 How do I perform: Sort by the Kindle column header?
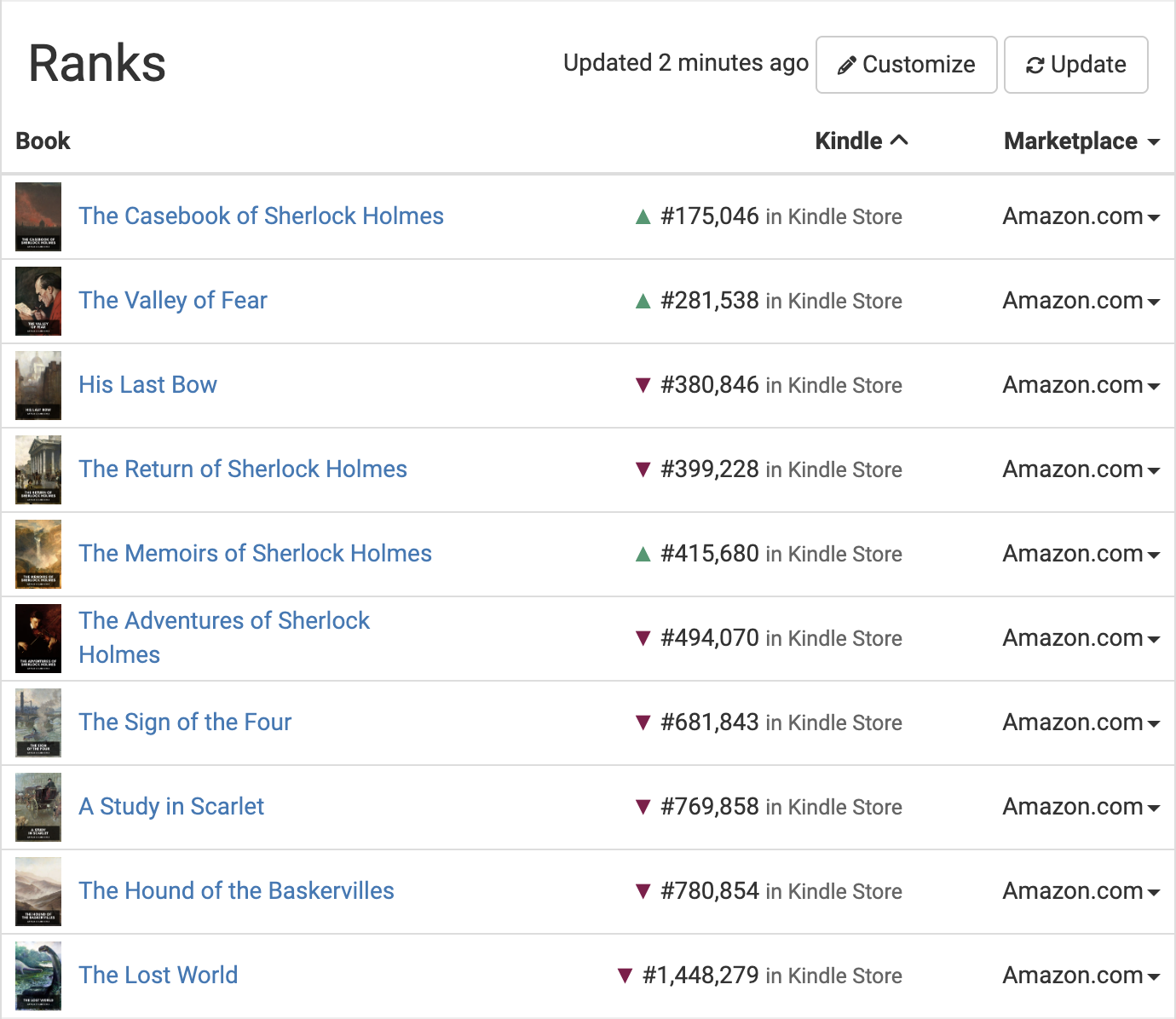point(862,141)
